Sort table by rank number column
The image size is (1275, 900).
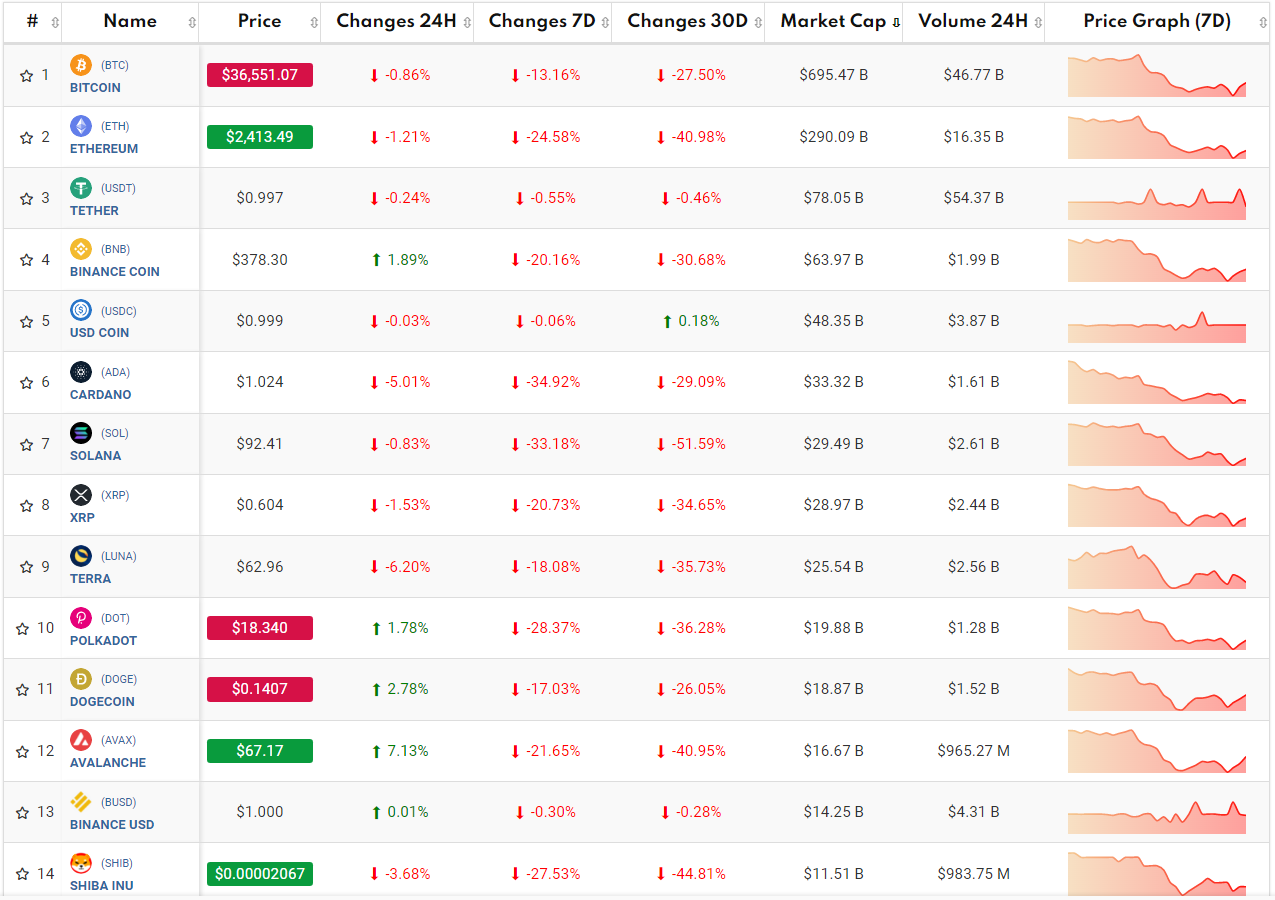[33, 21]
